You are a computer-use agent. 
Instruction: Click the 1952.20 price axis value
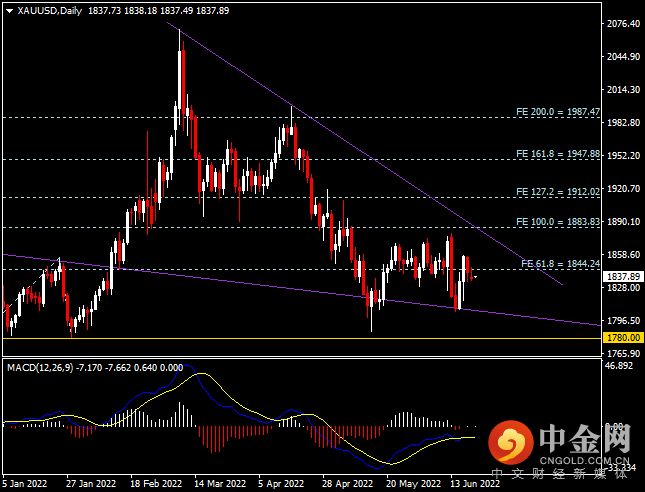(624, 155)
